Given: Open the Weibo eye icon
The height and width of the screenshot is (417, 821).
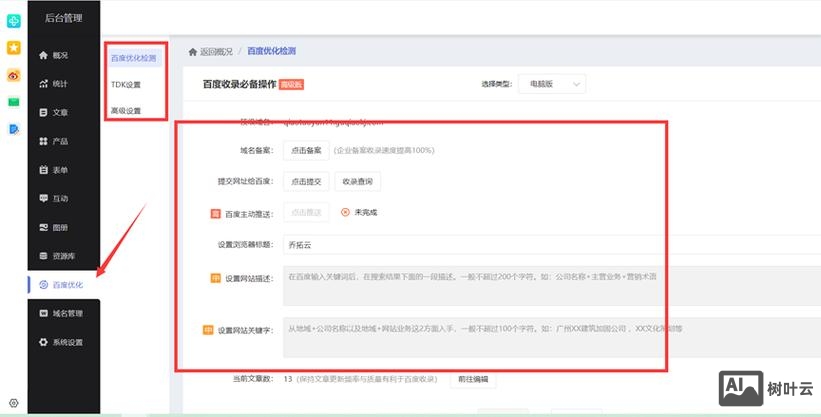Looking at the screenshot, I should pyautogui.click(x=14, y=75).
